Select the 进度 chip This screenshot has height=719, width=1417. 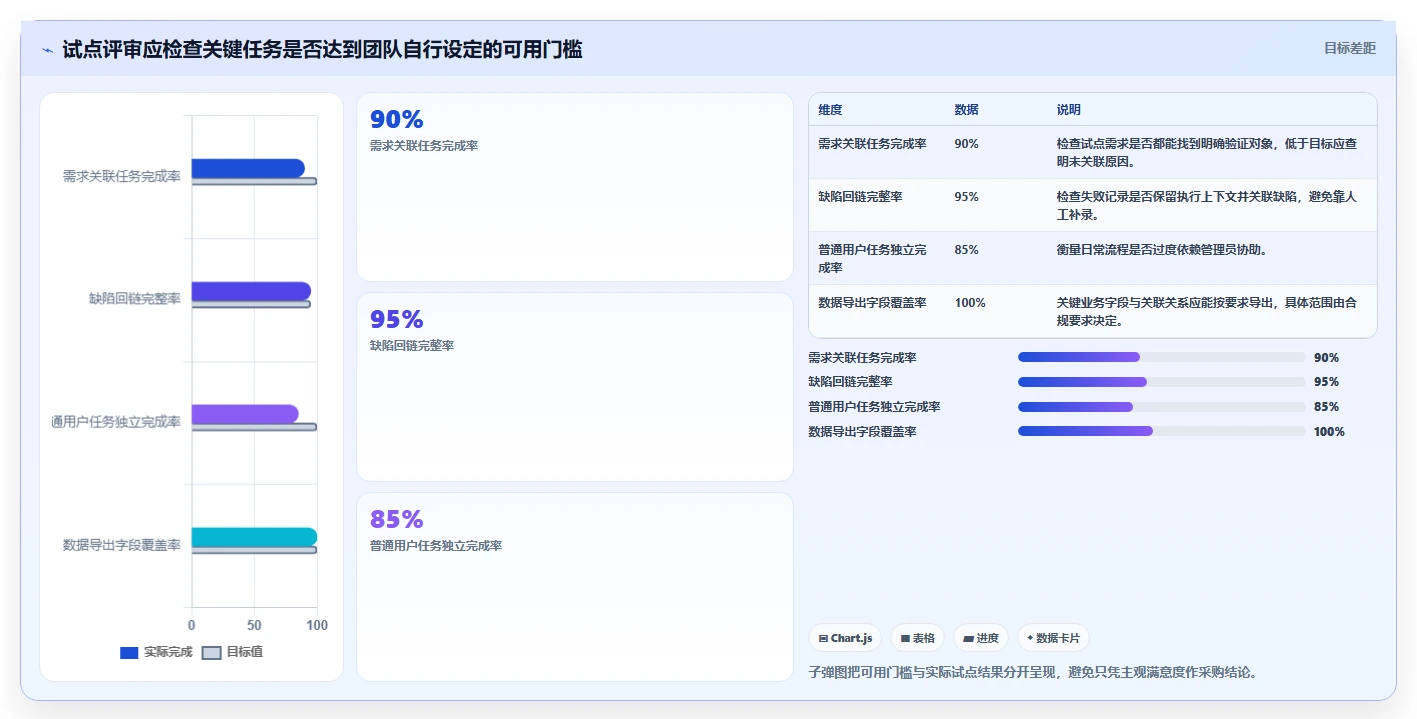pyautogui.click(x=981, y=638)
